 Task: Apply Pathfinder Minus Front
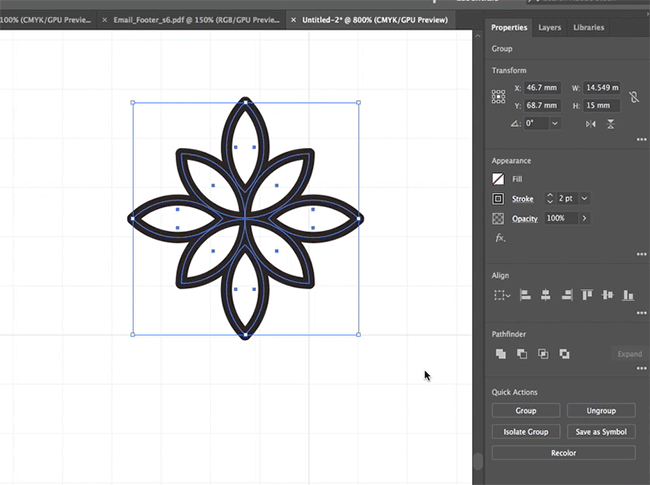pyautogui.click(x=521, y=354)
